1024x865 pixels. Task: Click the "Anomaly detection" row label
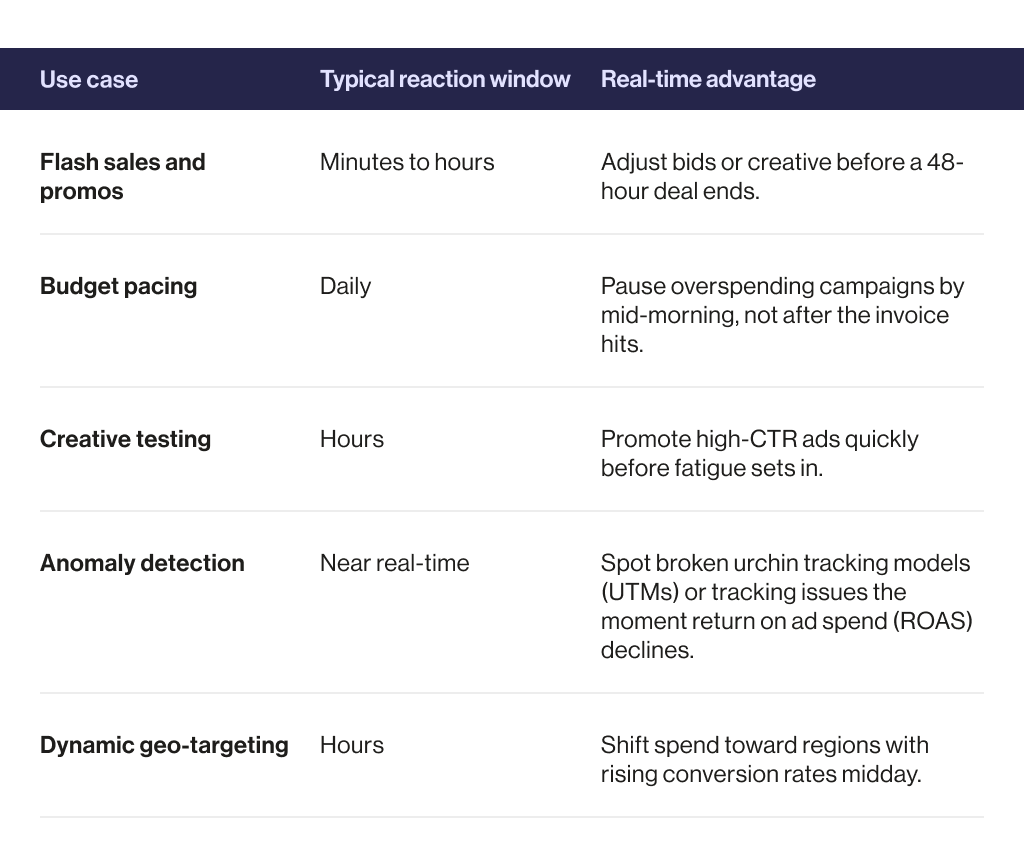click(x=142, y=563)
